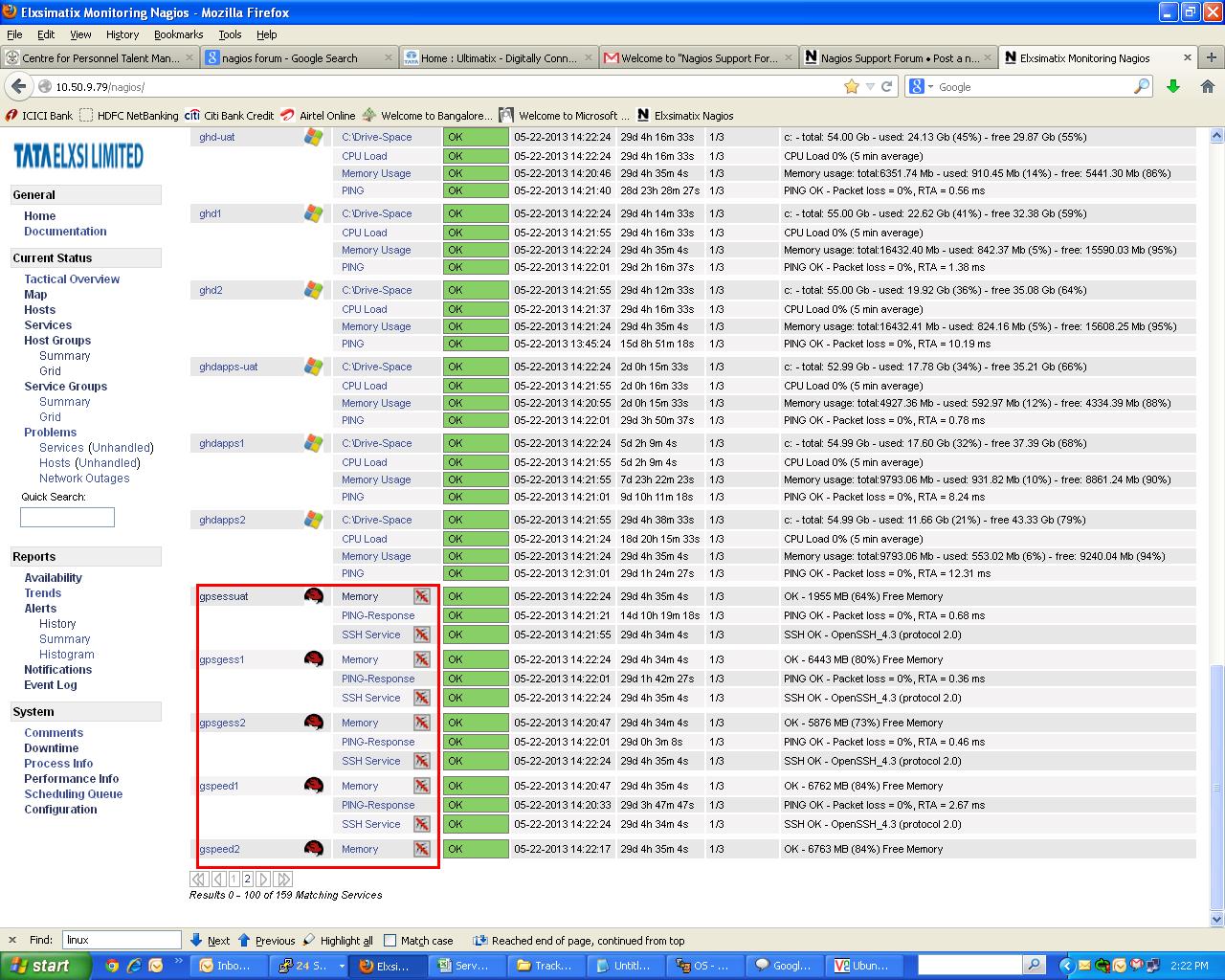Open the Firefox Downloads green arrow

point(1173,87)
